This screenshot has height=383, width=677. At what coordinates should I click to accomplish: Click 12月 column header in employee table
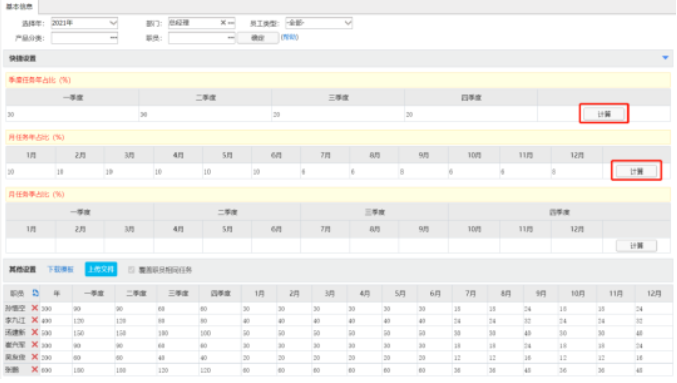point(654,294)
